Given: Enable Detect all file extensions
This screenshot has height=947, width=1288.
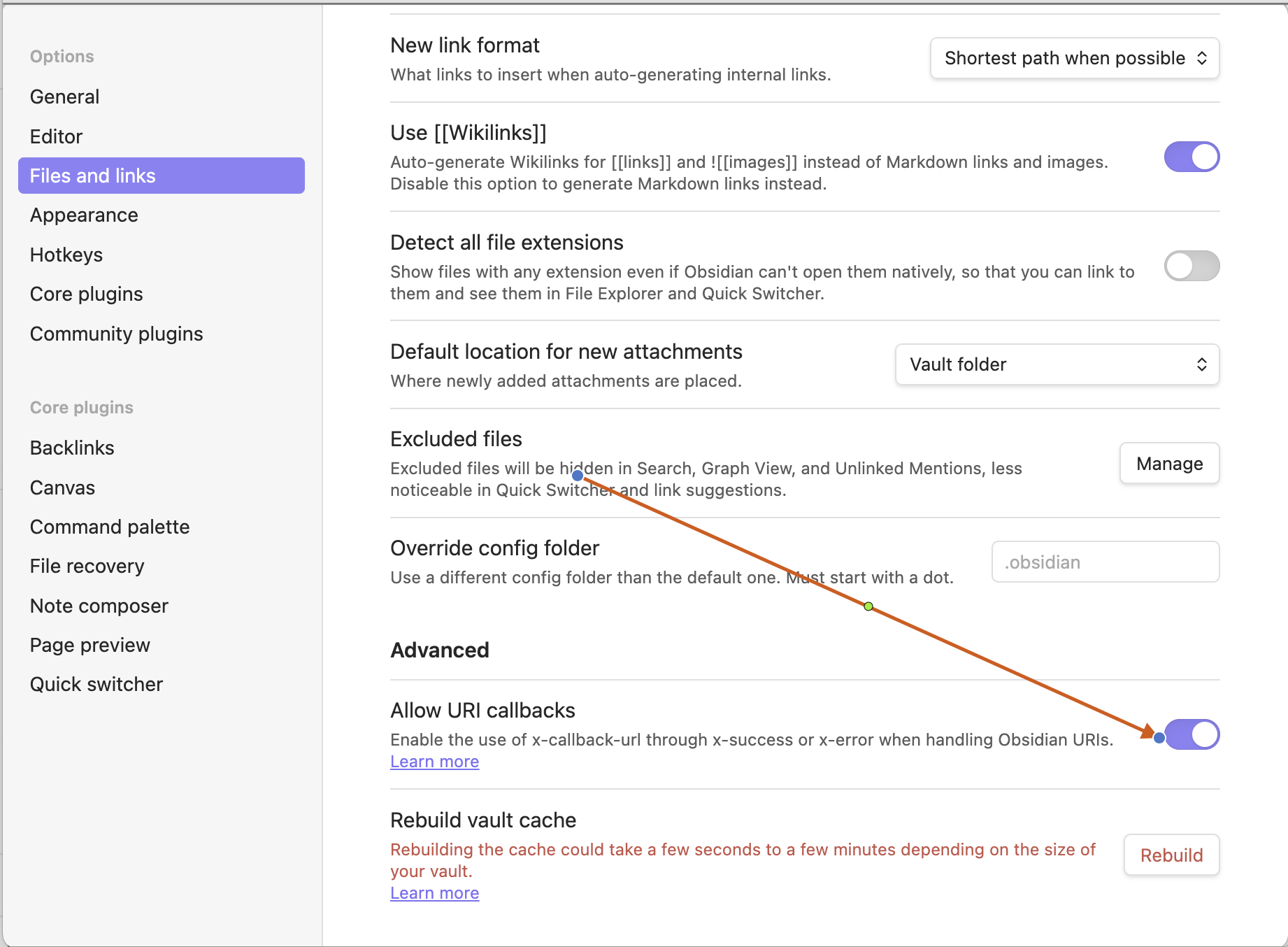Looking at the screenshot, I should point(1191,266).
